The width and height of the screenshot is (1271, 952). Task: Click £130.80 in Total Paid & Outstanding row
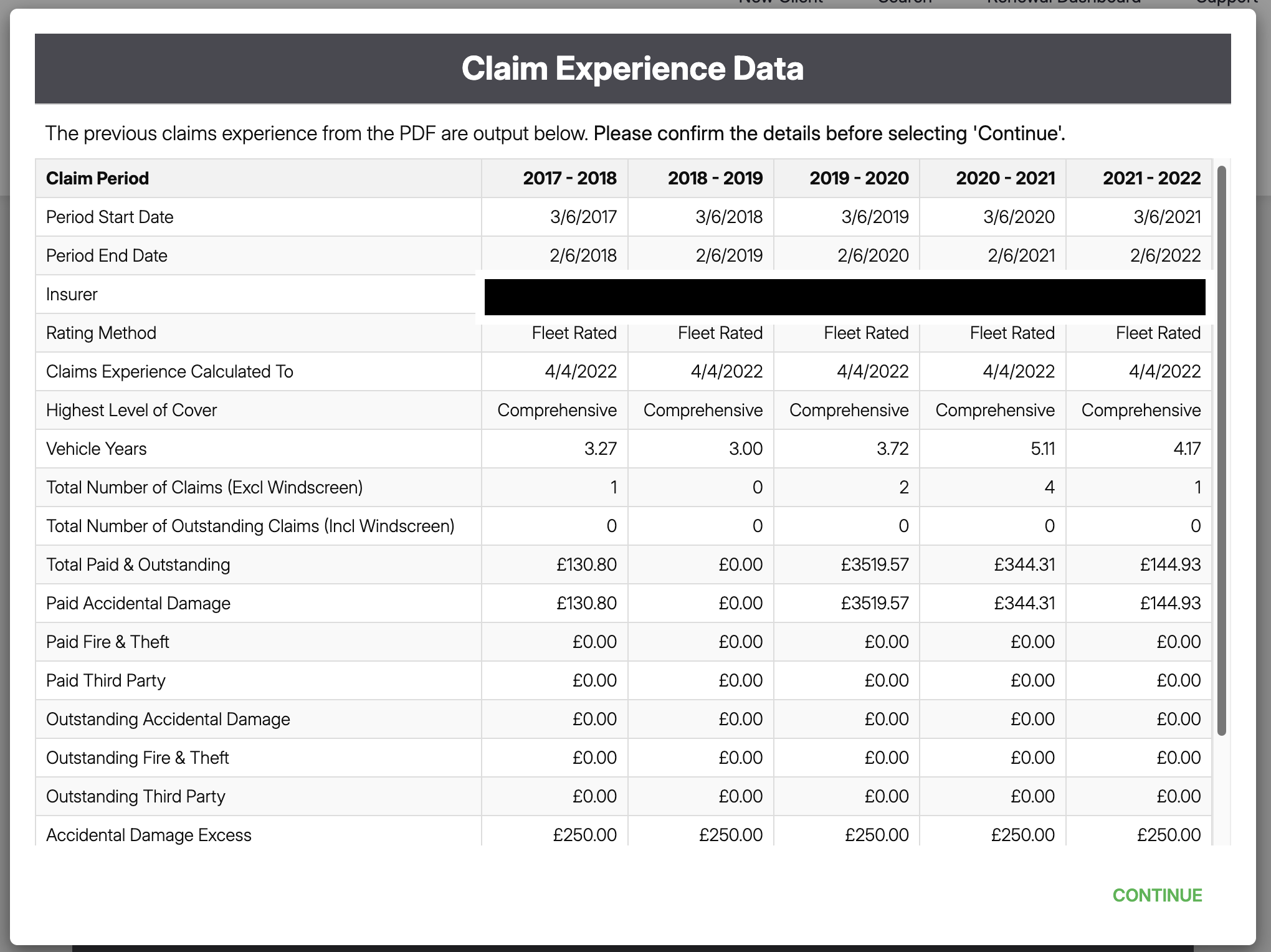tap(586, 564)
